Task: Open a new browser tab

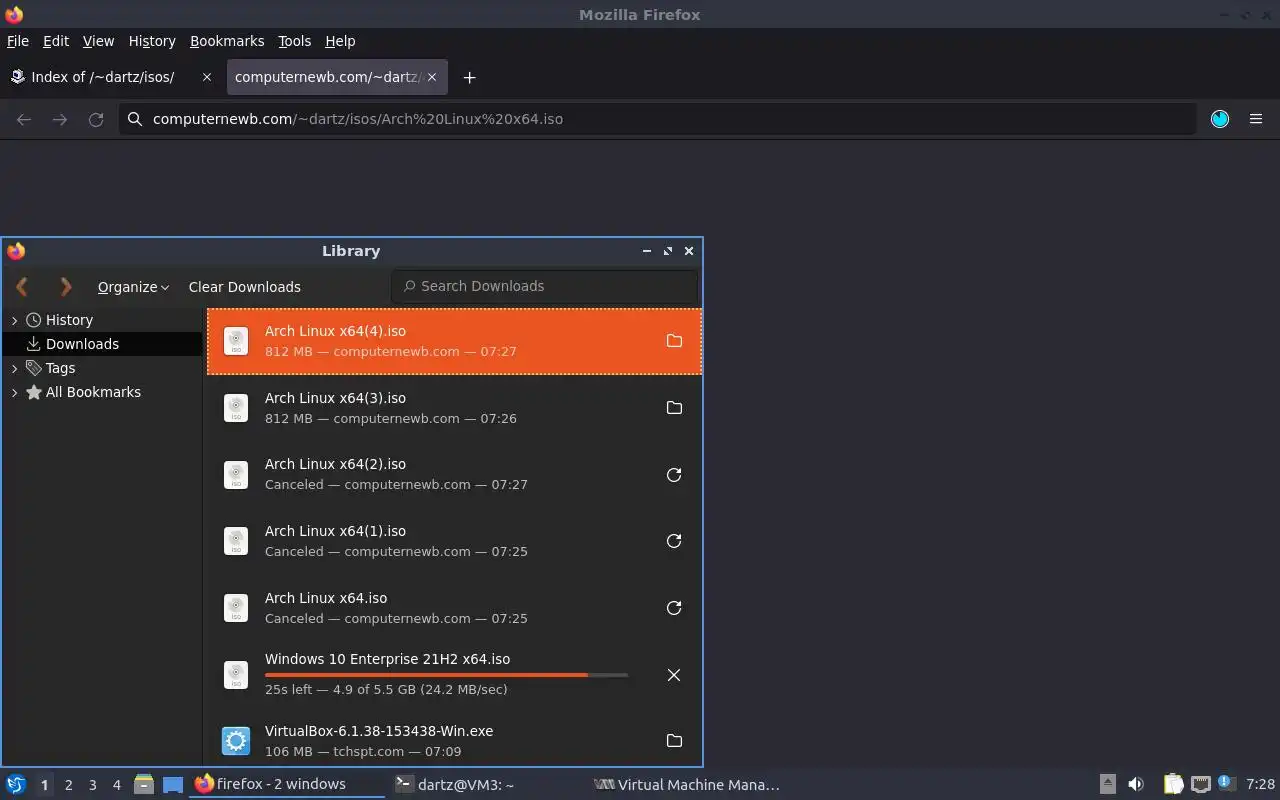Action: (469, 77)
